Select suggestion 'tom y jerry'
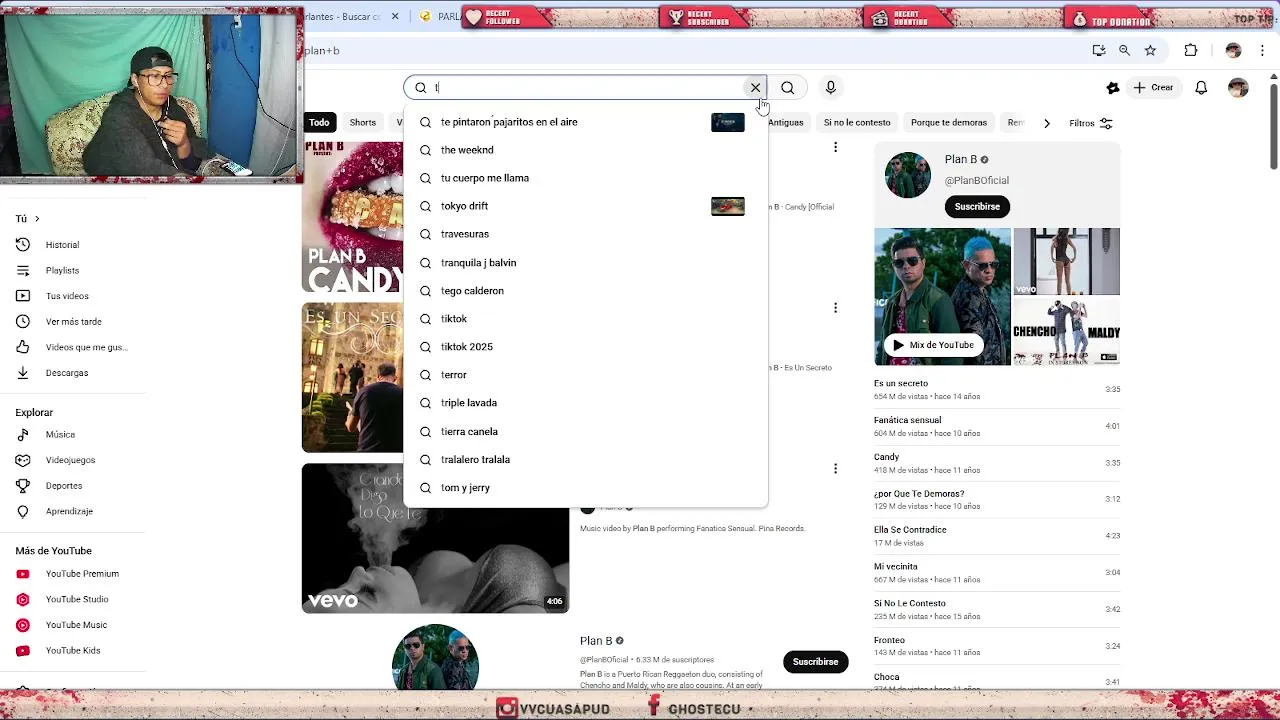 point(585,488)
